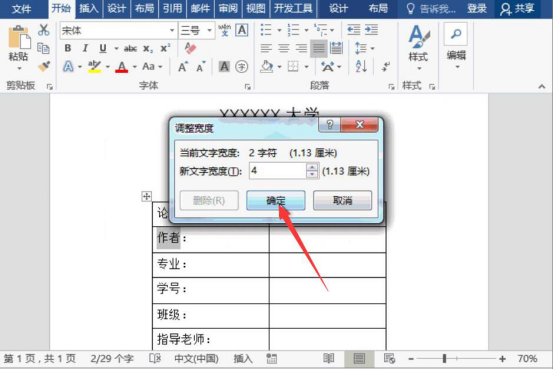554x370 pixels.
Task: Toggle Italic formatting
Action: 85,48
